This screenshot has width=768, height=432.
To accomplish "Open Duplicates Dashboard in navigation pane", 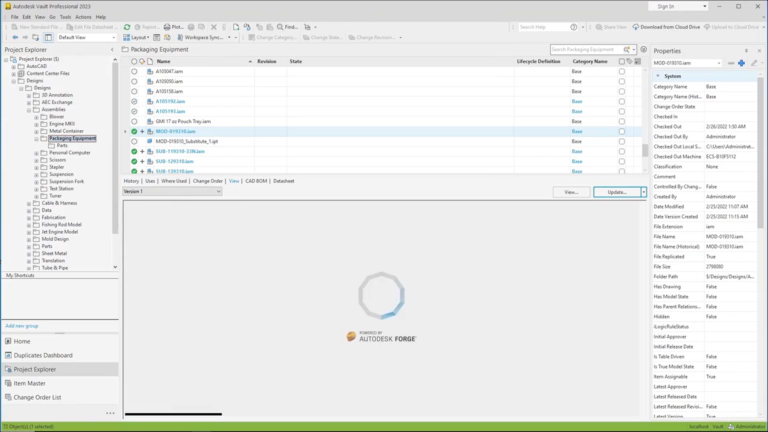I will point(43,355).
